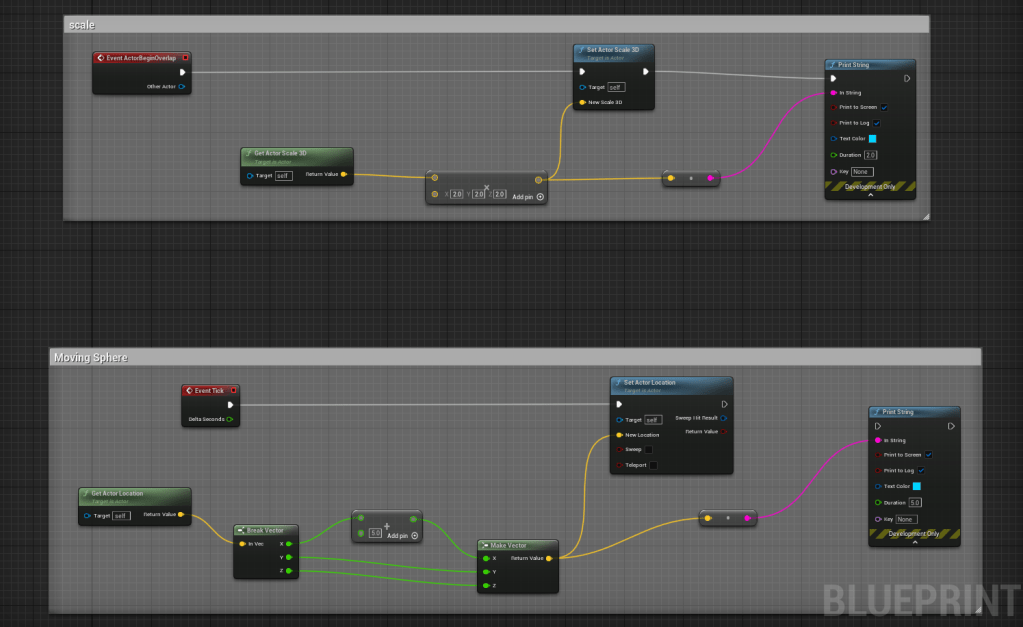Image resolution: width=1023 pixels, height=627 pixels.
Task: Toggle Sweep checkbox on Set Actor Location
Action: click(x=649, y=450)
